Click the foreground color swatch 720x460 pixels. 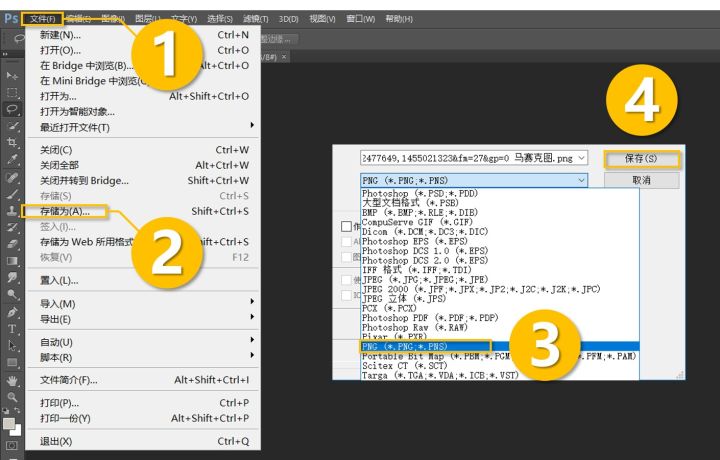[8, 423]
